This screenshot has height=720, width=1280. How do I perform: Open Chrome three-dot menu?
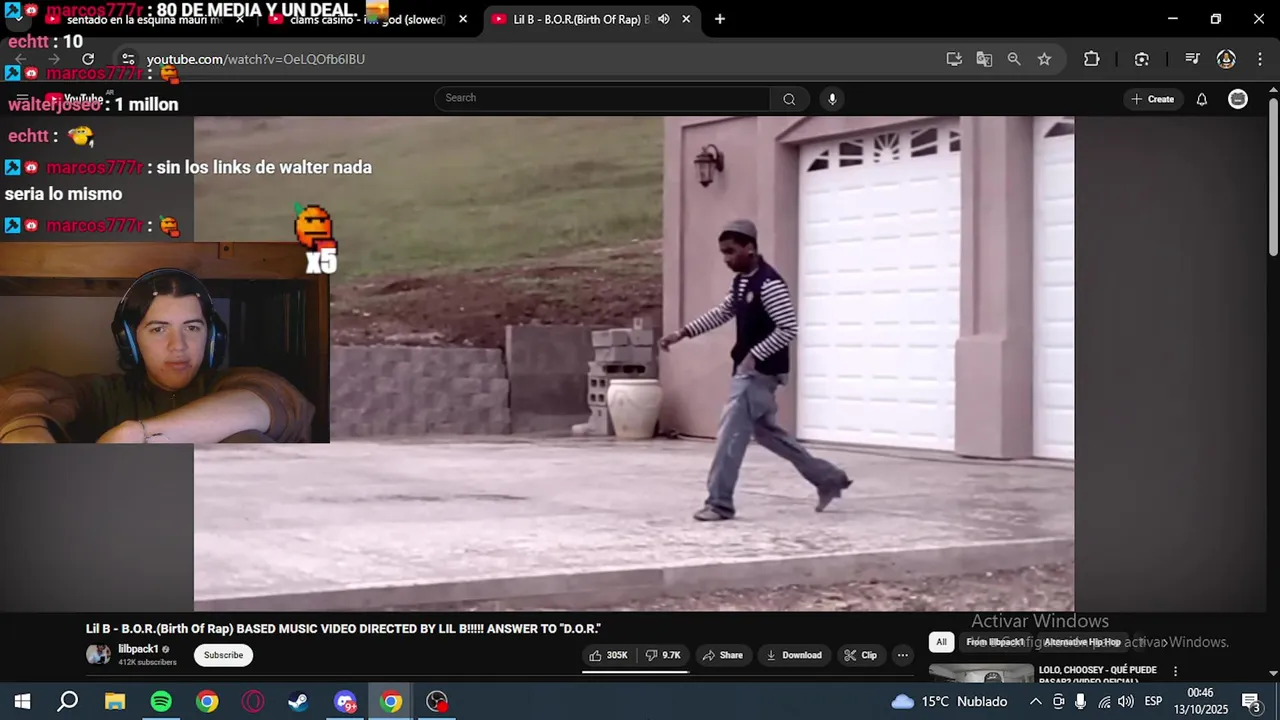pos(1259,59)
